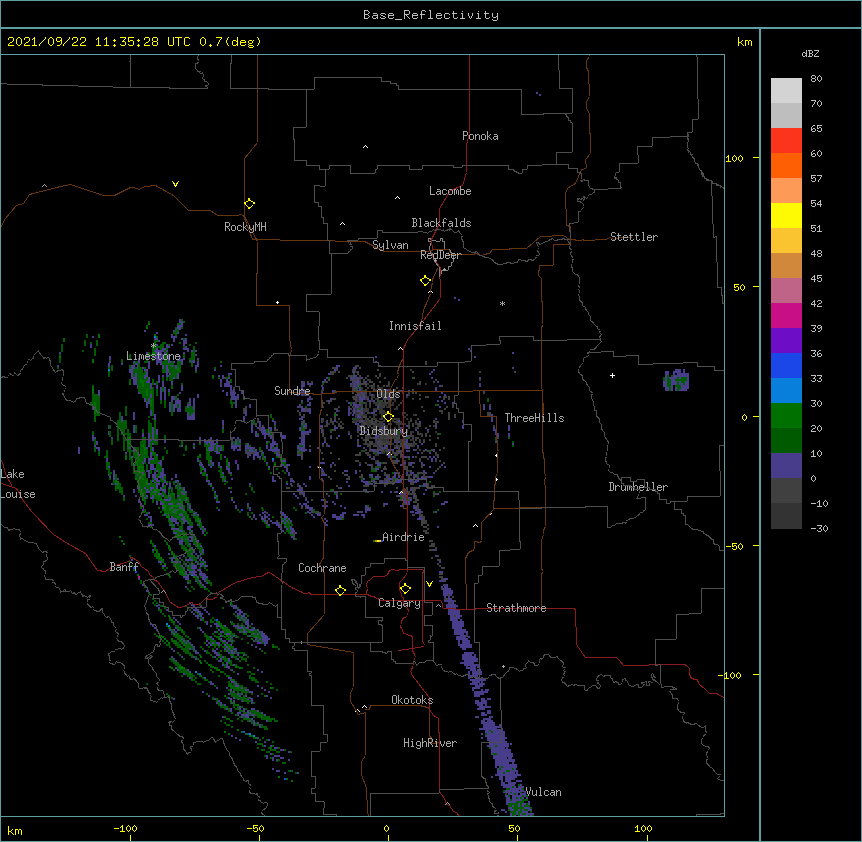Image resolution: width=862 pixels, height=842 pixels.
Task: Click the Lacombe city label
Action: click(x=450, y=191)
